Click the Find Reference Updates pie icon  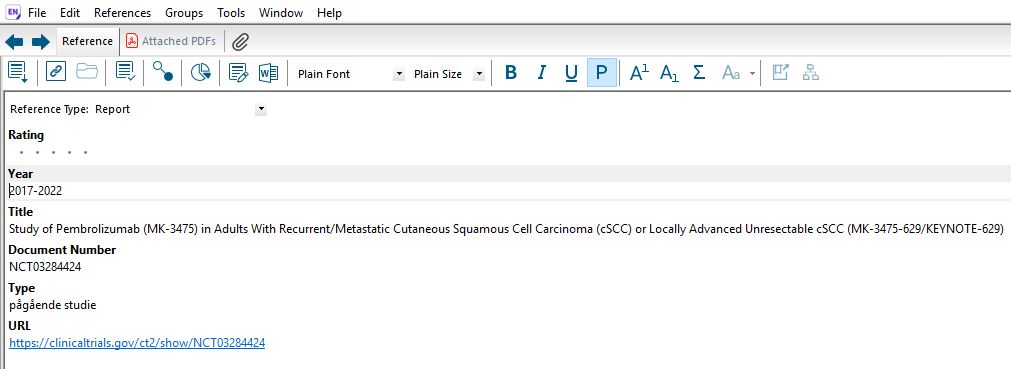click(x=201, y=72)
